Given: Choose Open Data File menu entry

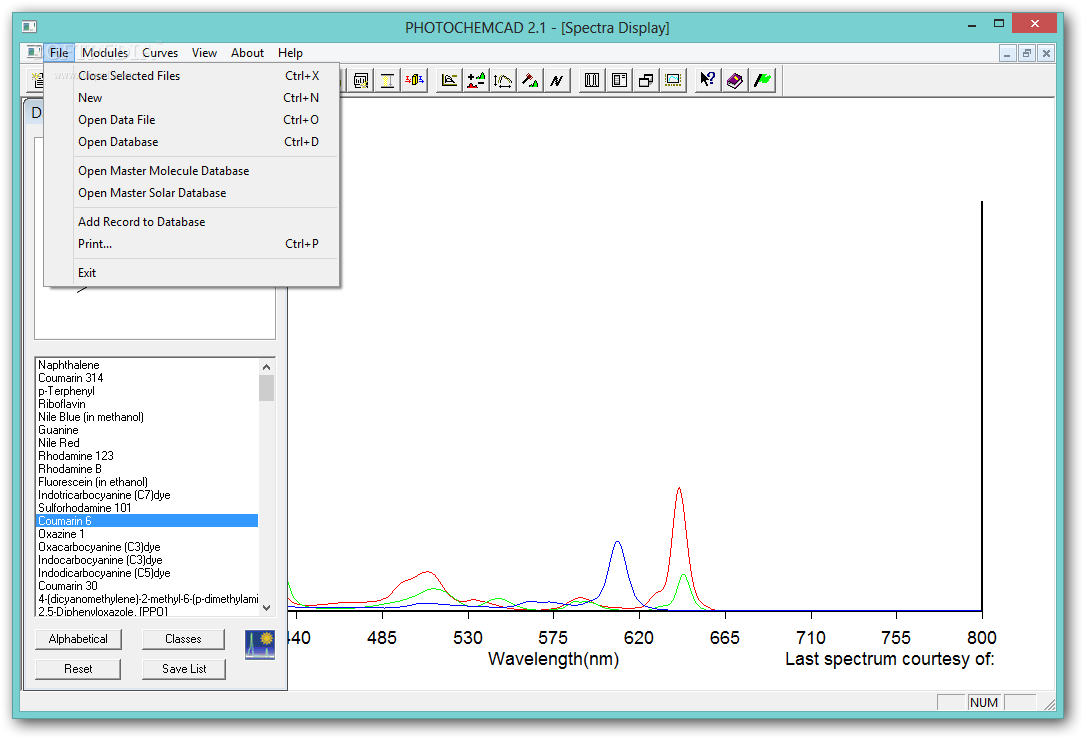Looking at the screenshot, I should pyautogui.click(x=191, y=120).
